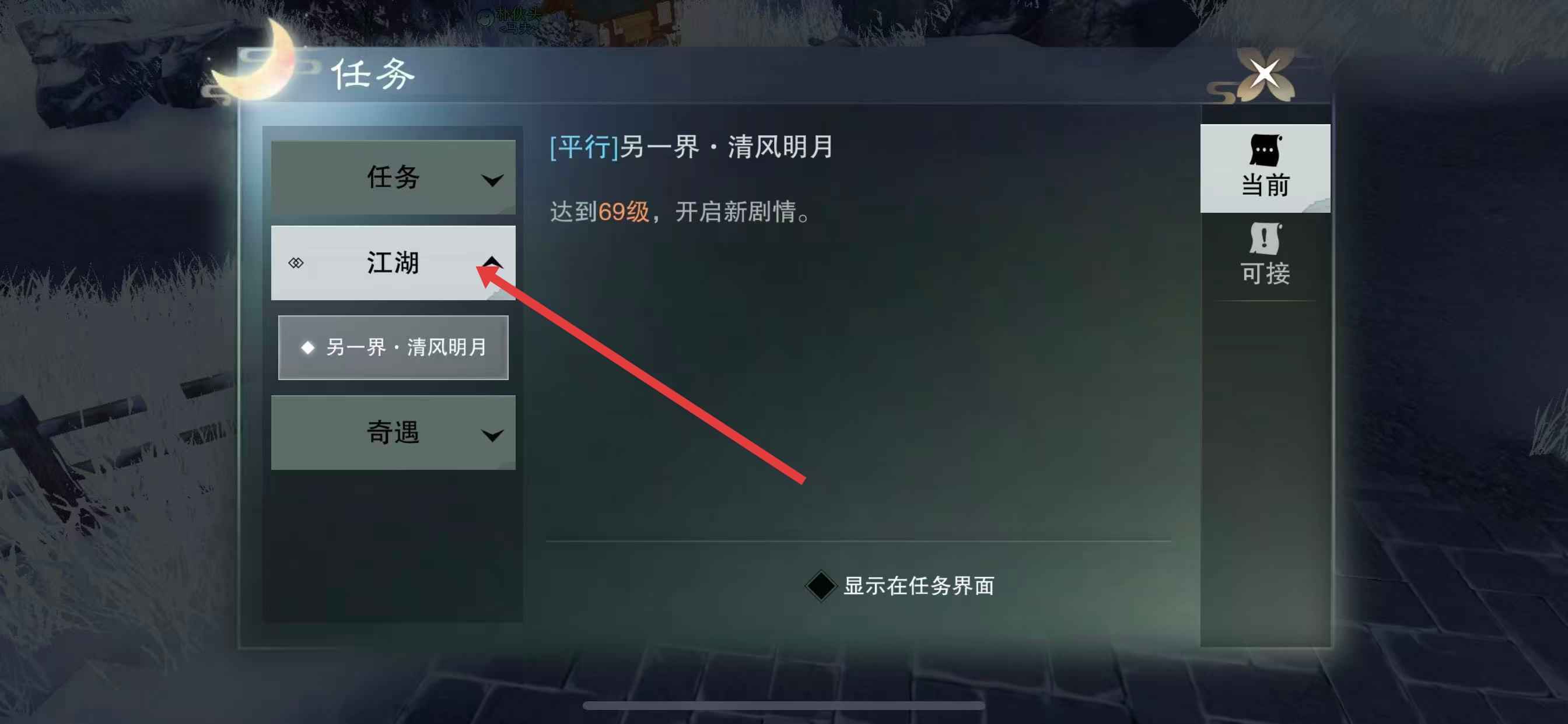Open the 任务 category header
This screenshot has width=1568, height=724.
pyautogui.click(x=393, y=177)
